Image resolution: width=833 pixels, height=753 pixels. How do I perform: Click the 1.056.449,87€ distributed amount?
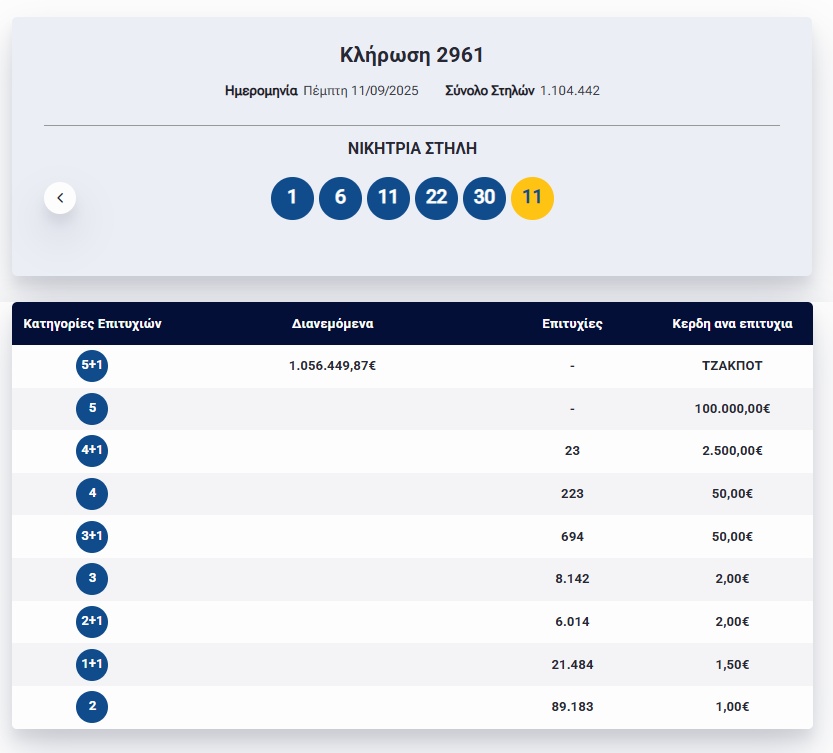coord(333,366)
